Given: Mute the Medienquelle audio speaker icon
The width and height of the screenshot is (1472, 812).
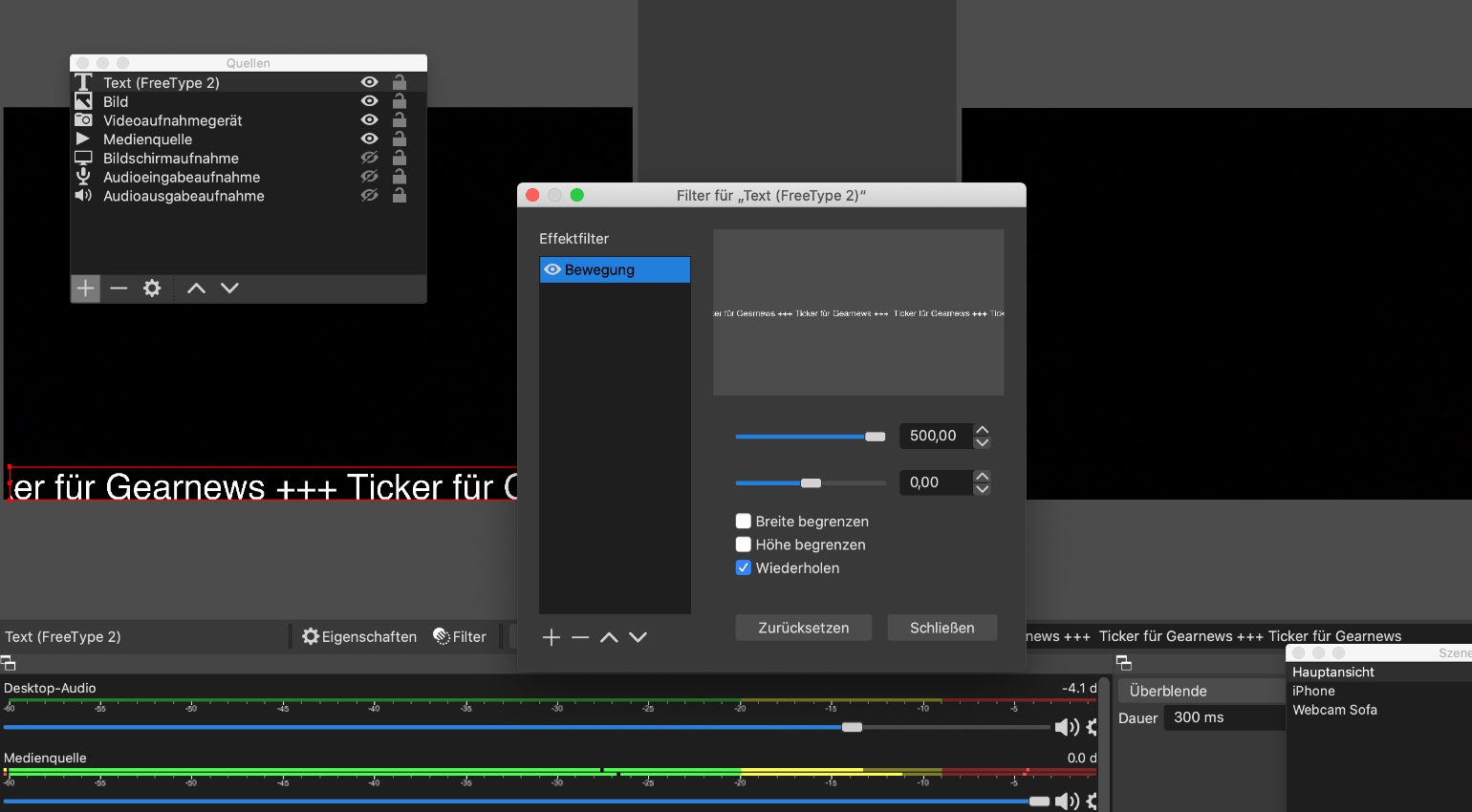Looking at the screenshot, I should click(x=1067, y=801).
